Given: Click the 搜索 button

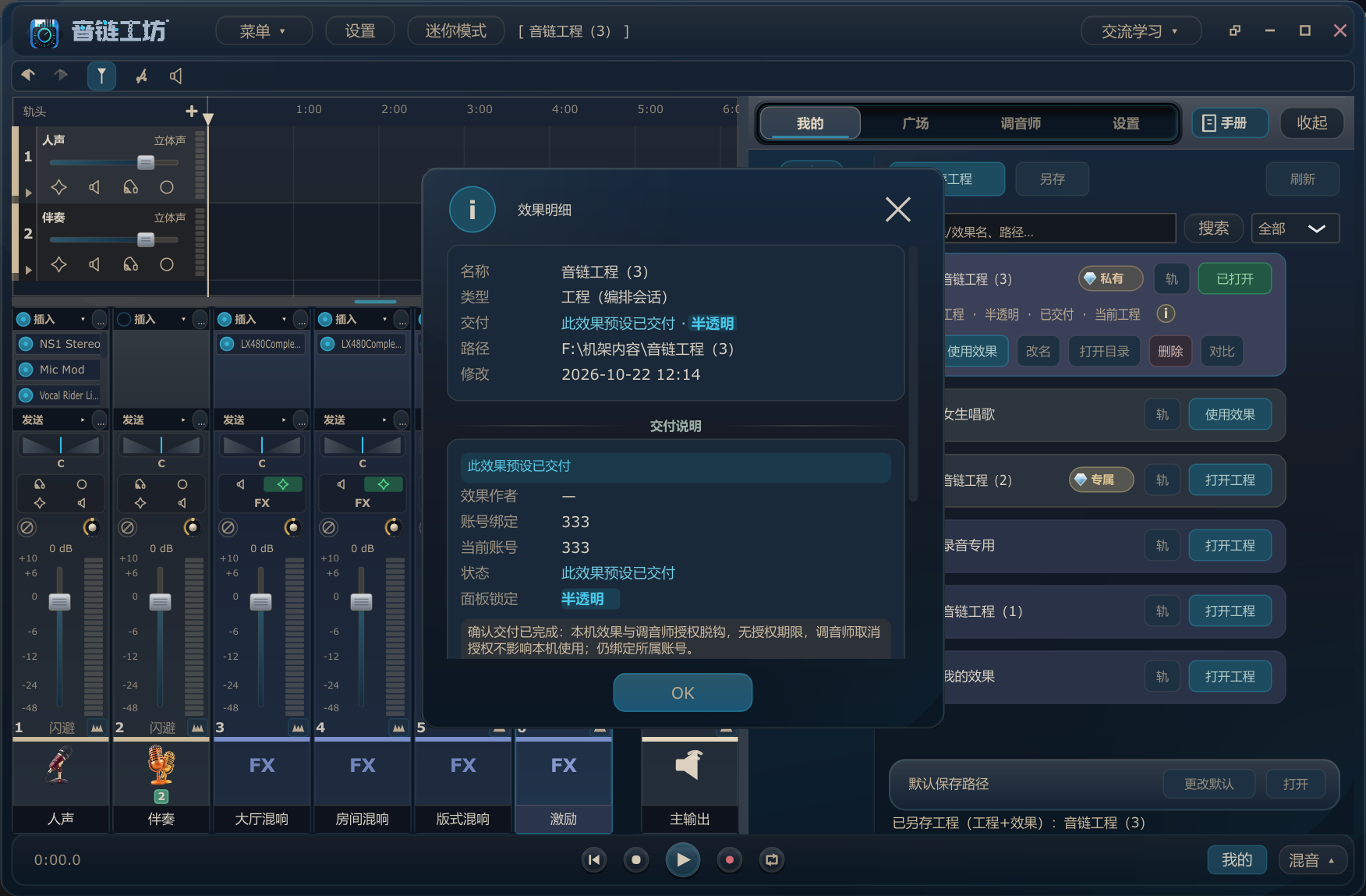Looking at the screenshot, I should pos(1213,228).
